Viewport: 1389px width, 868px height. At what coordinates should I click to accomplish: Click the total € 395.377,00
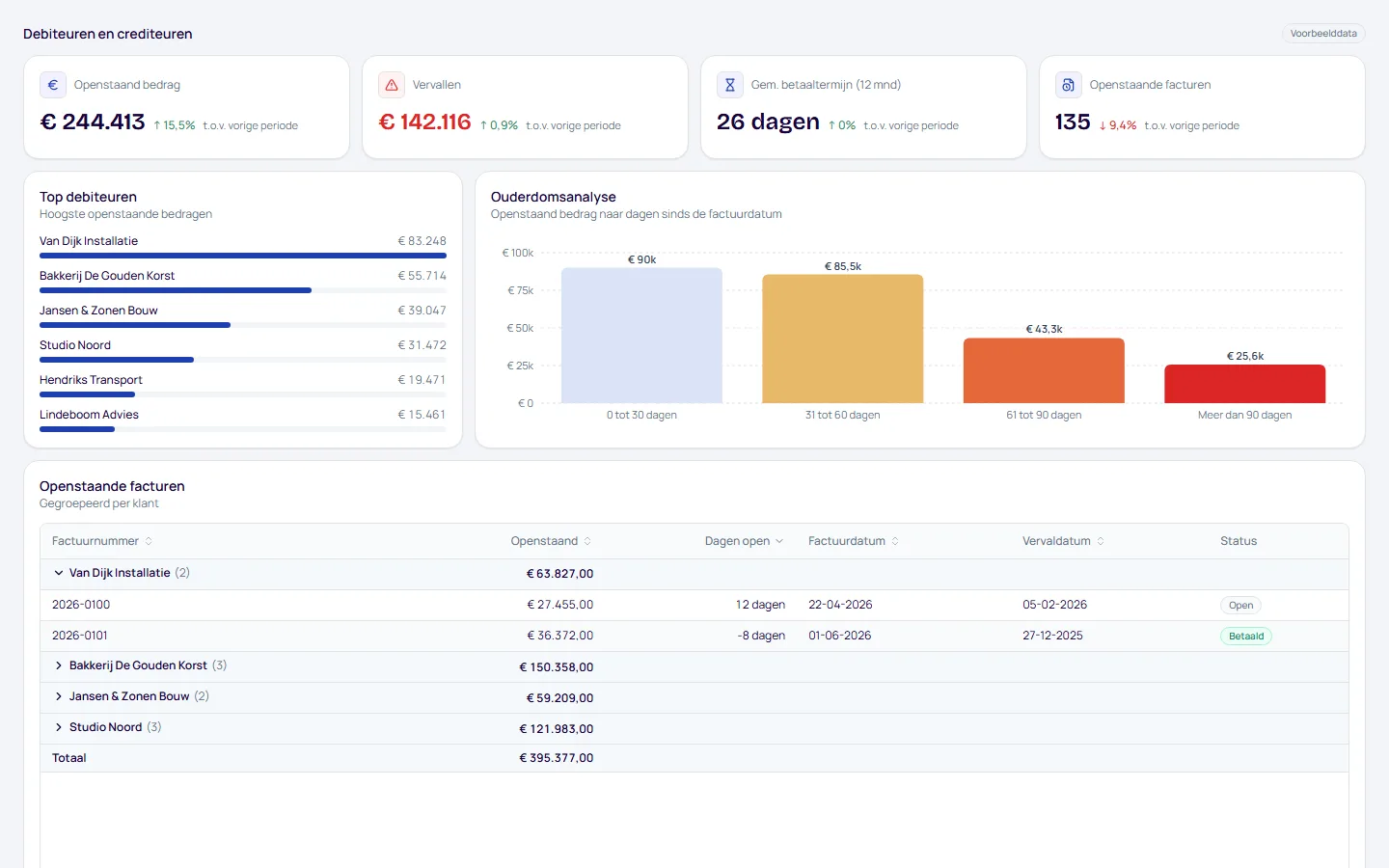coord(557,758)
